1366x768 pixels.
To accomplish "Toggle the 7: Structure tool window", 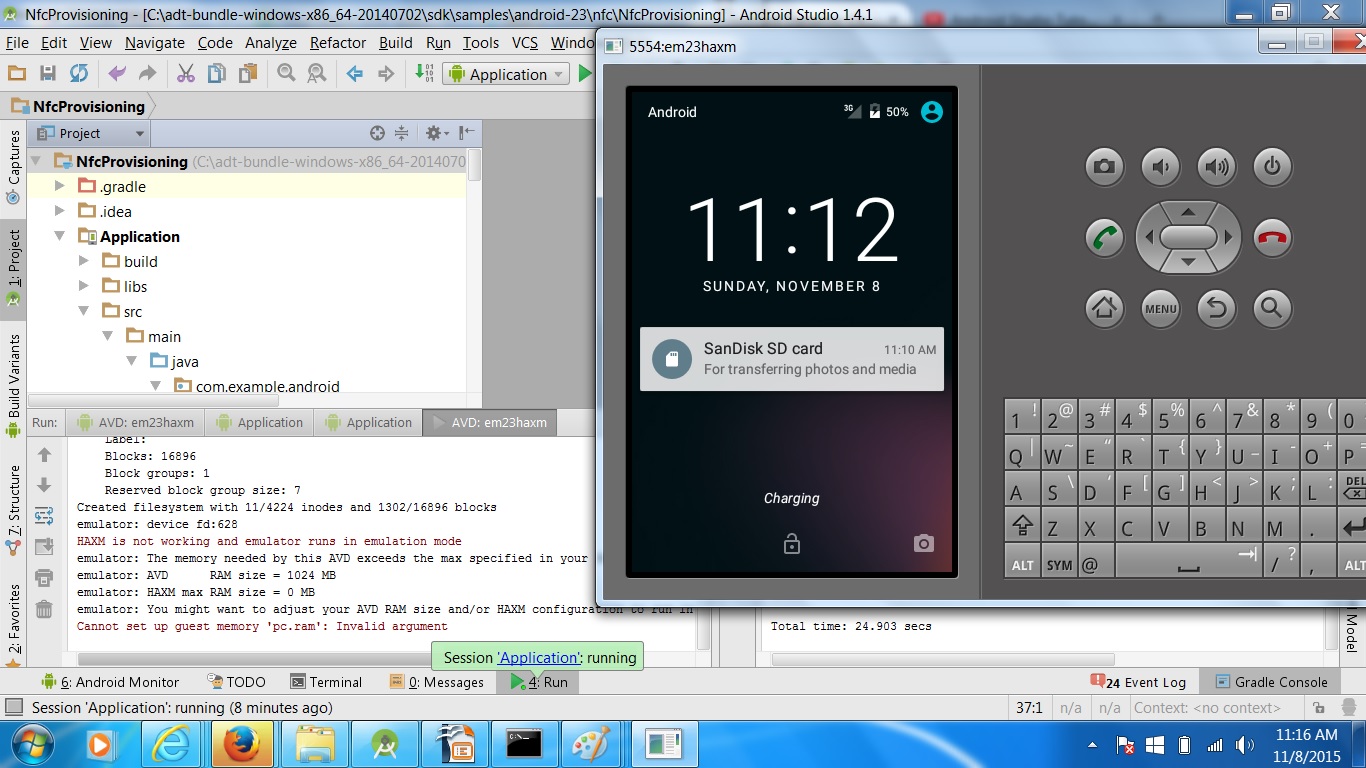I will 14,509.
